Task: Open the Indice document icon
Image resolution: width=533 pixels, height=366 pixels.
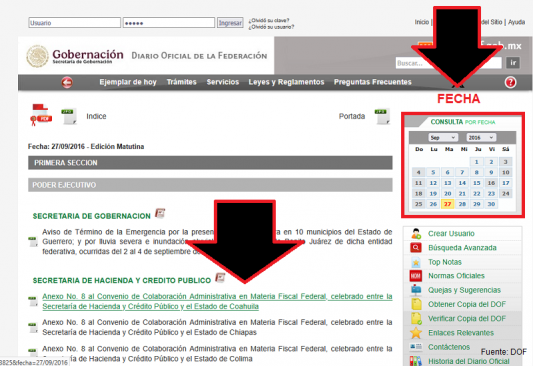Action: pyautogui.click(x=69, y=116)
